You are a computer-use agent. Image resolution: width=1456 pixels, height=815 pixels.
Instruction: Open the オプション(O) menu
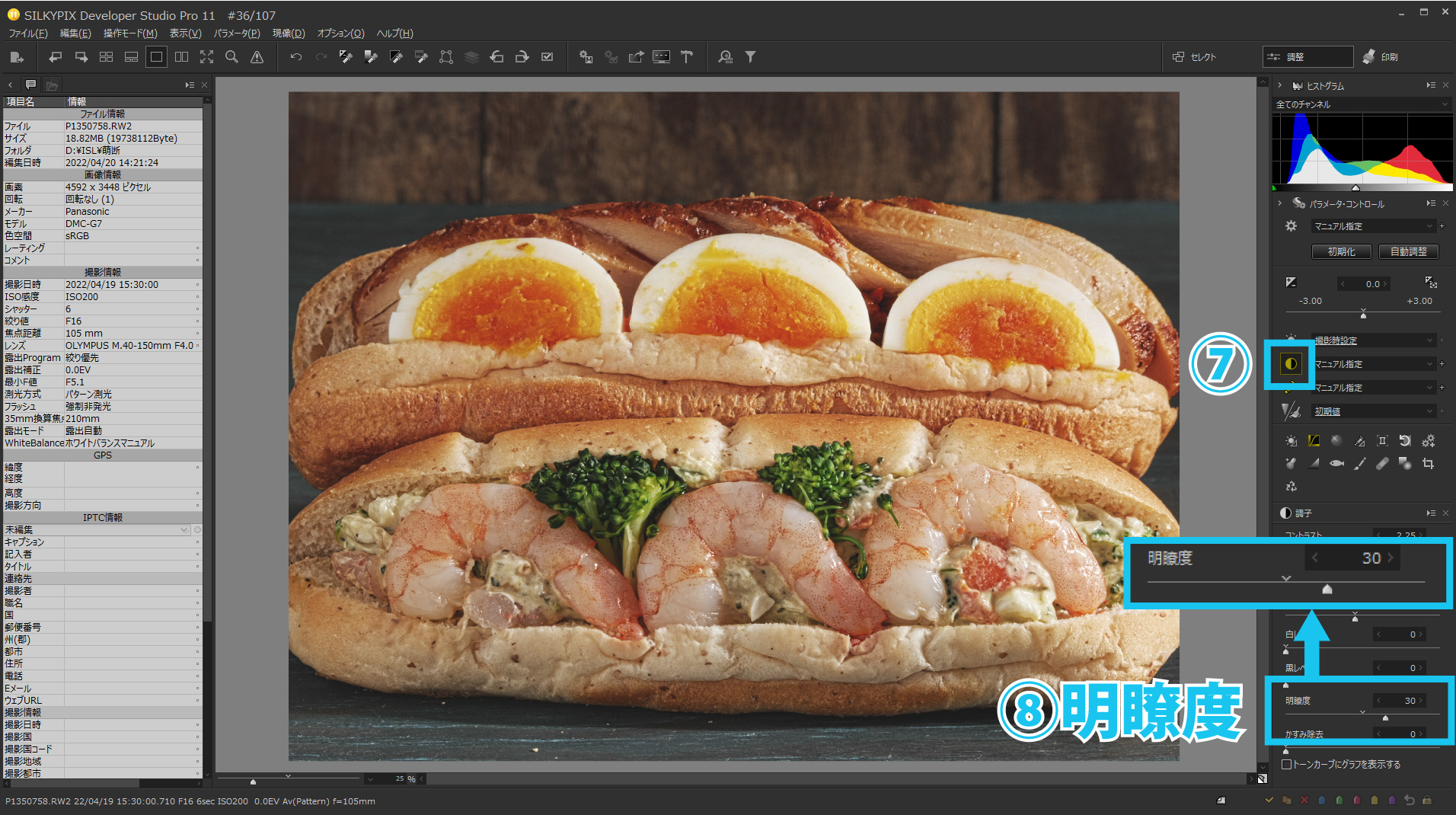point(340,34)
